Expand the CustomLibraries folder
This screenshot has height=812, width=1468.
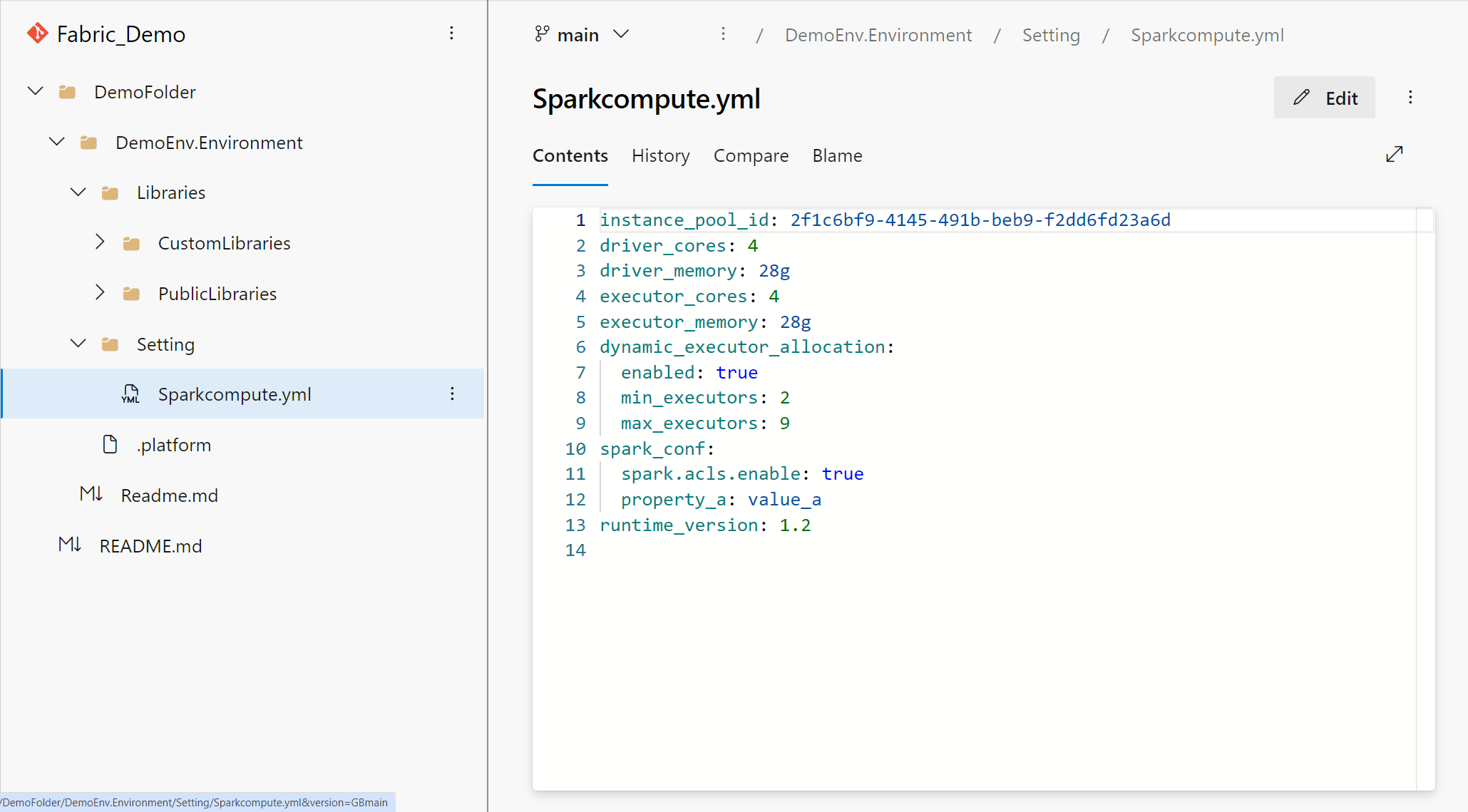100,243
